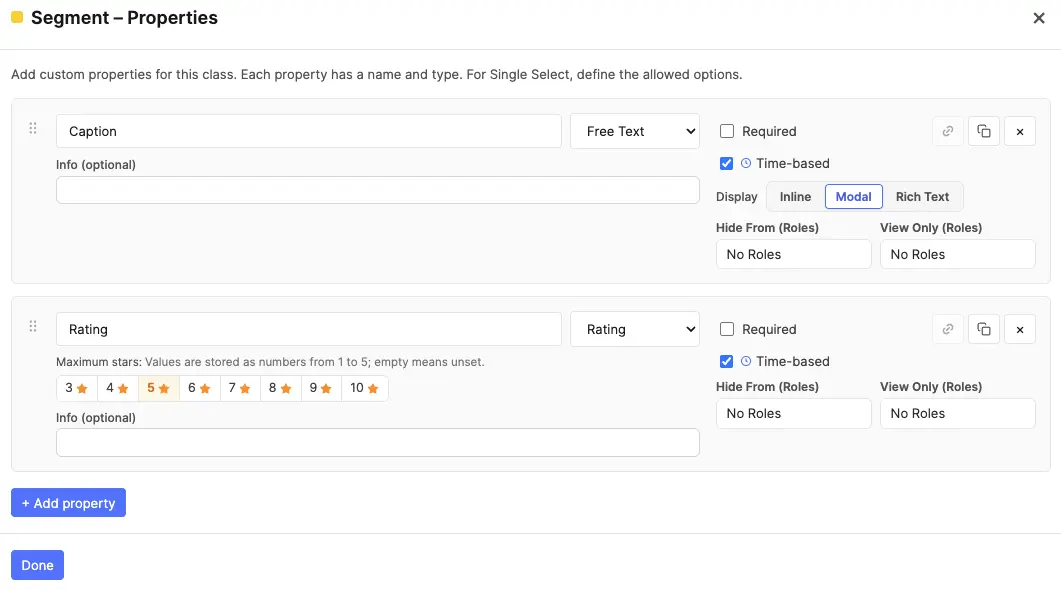Switch display mode to Inline
The width and height of the screenshot is (1061, 590).
tap(795, 197)
